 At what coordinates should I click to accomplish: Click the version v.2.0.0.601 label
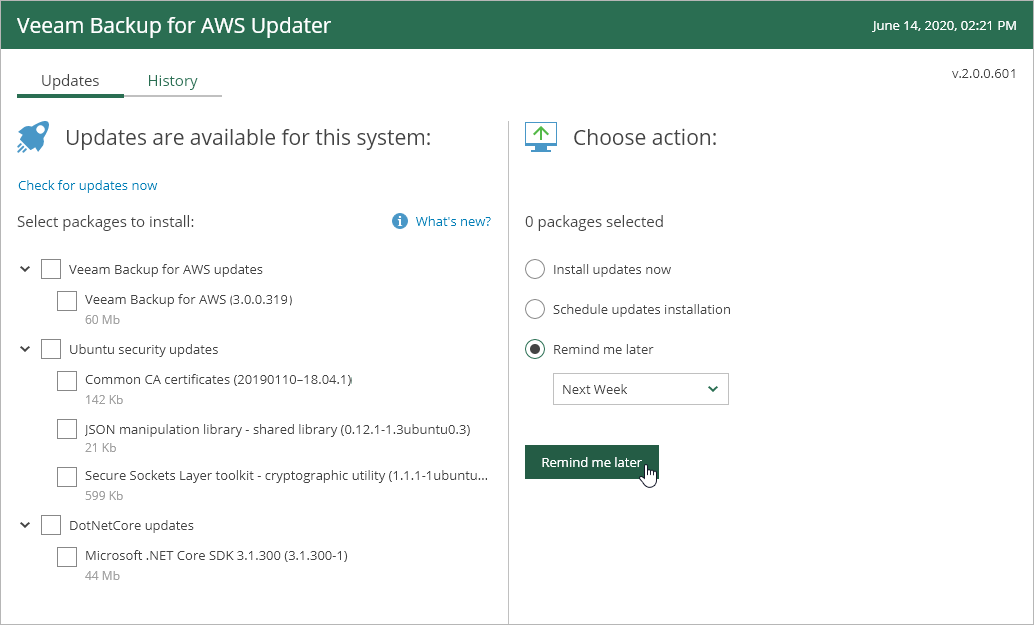[984, 73]
